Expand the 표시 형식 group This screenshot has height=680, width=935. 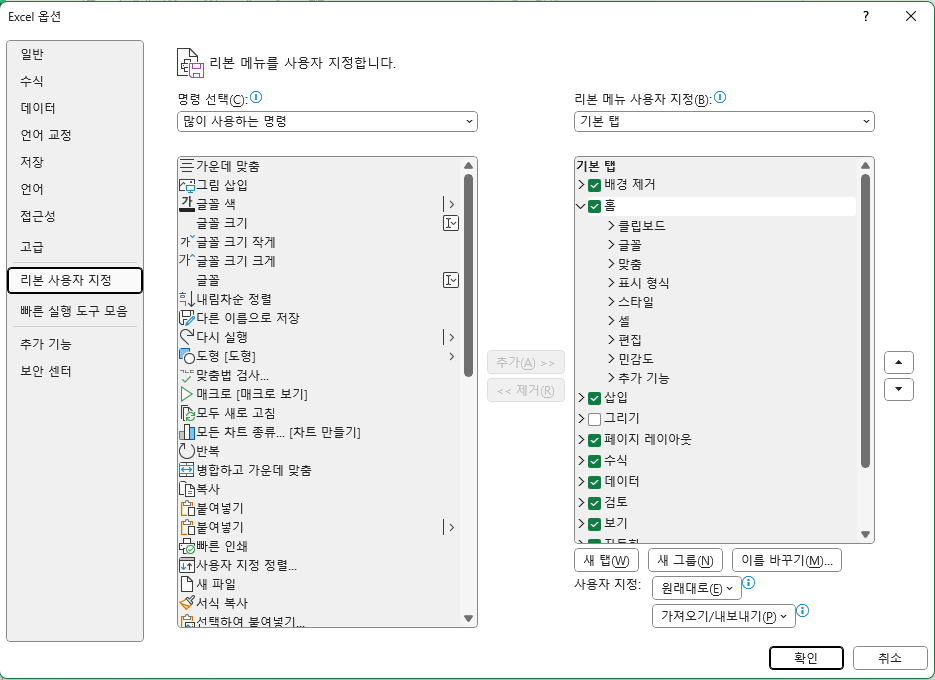[x=611, y=283]
